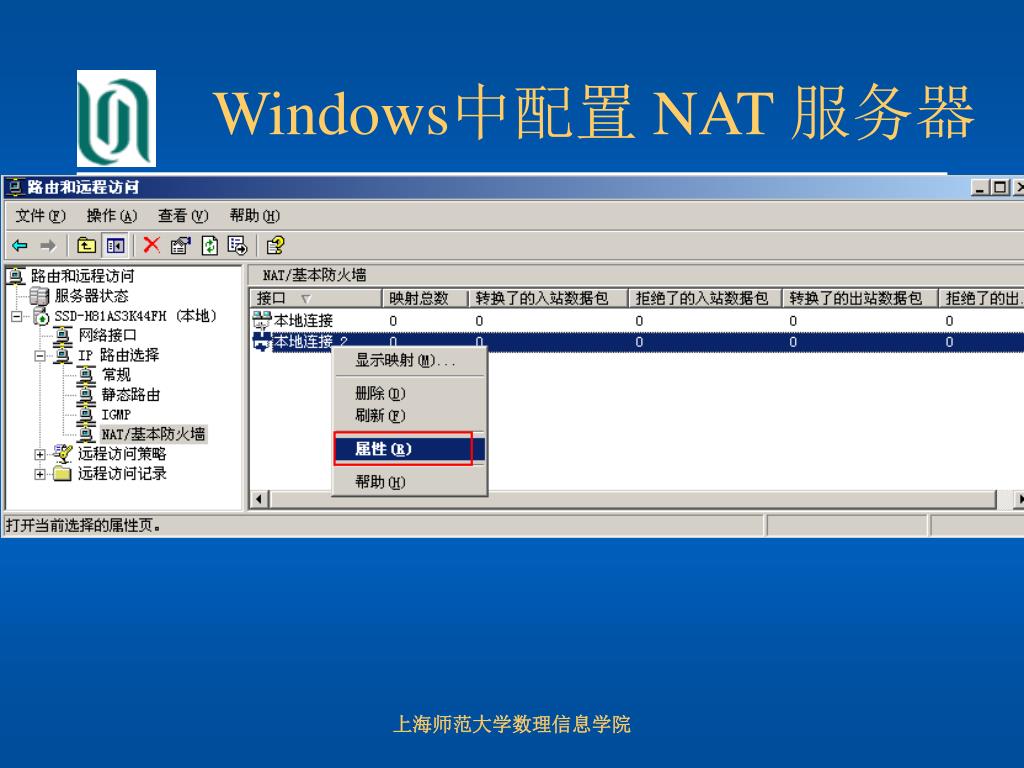The width and height of the screenshot is (1024, 768).
Task: Click the 远程访问策略 icon
Action: [x=63, y=453]
